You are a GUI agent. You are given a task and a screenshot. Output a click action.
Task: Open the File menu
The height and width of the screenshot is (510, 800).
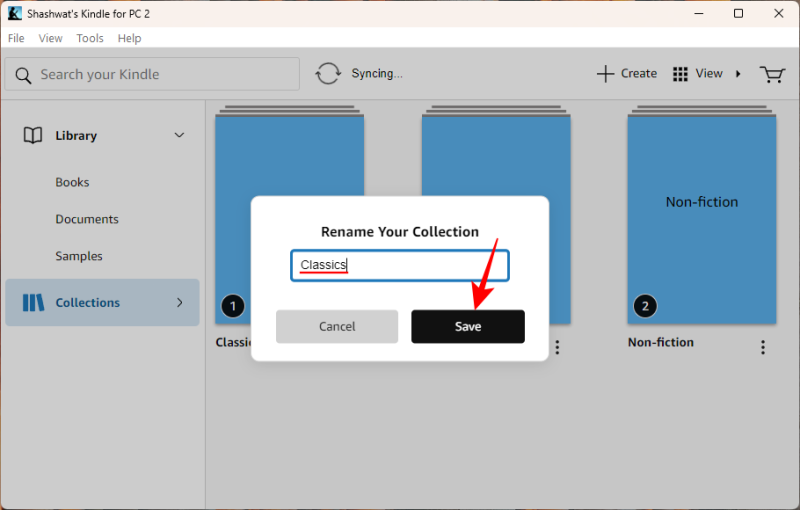point(16,38)
